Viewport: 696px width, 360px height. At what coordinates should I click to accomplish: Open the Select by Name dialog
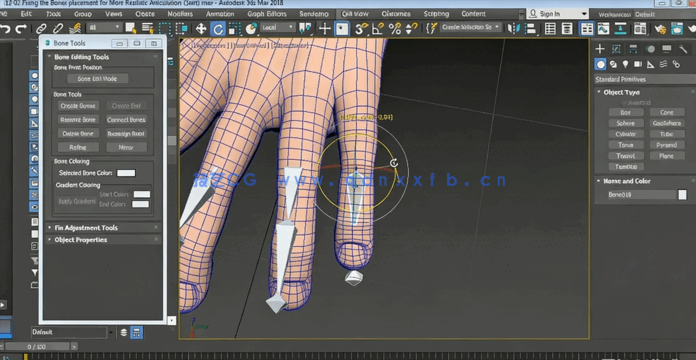click(x=147, y=29)
